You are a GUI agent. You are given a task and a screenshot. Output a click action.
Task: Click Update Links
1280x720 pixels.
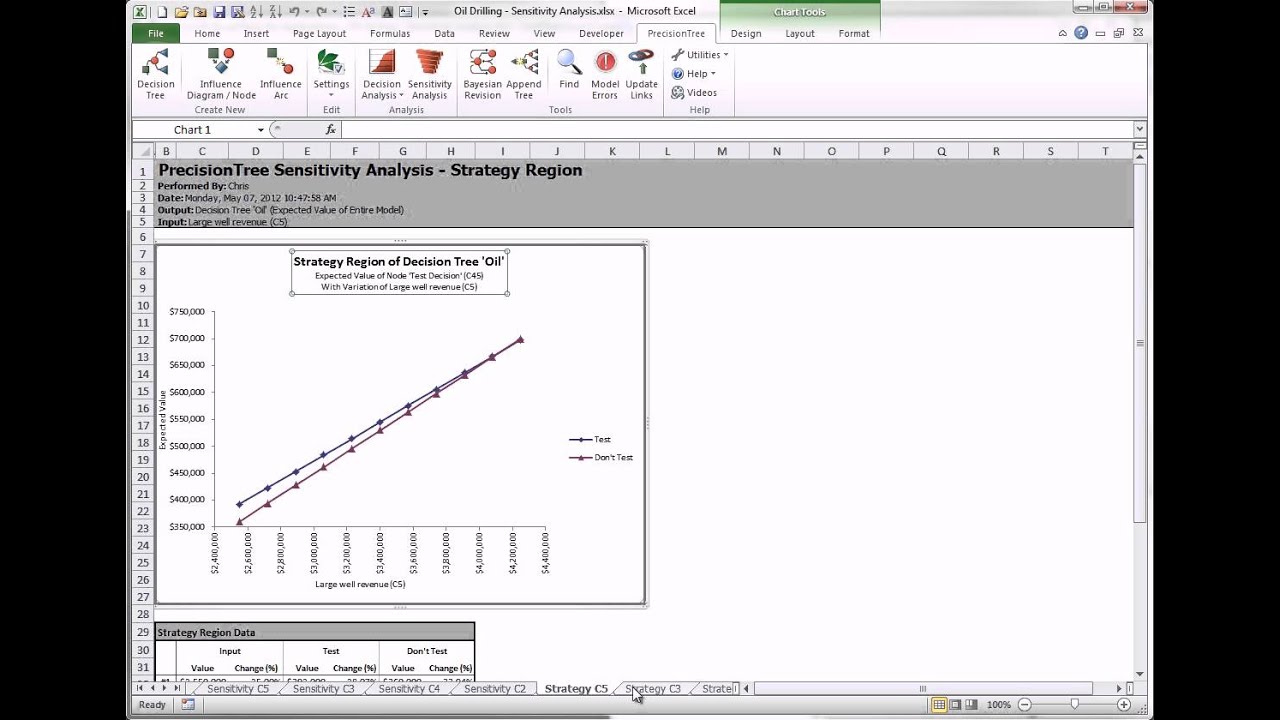tap(641, 74)
